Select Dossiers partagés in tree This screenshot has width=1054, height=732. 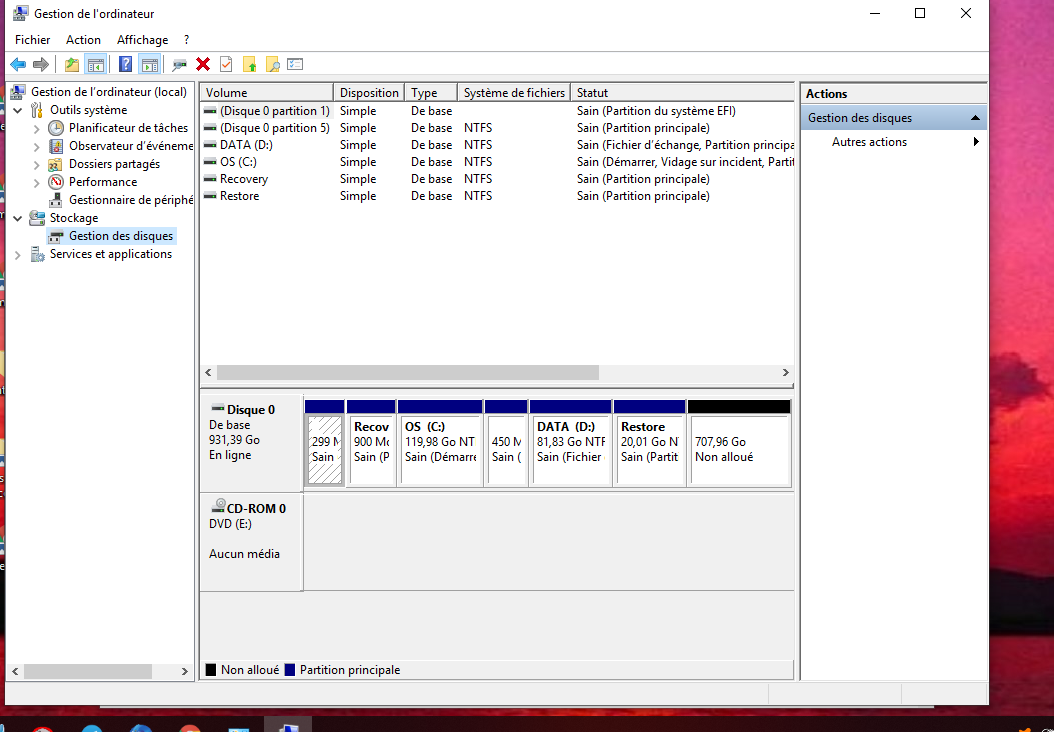click(x=114, y=164)
